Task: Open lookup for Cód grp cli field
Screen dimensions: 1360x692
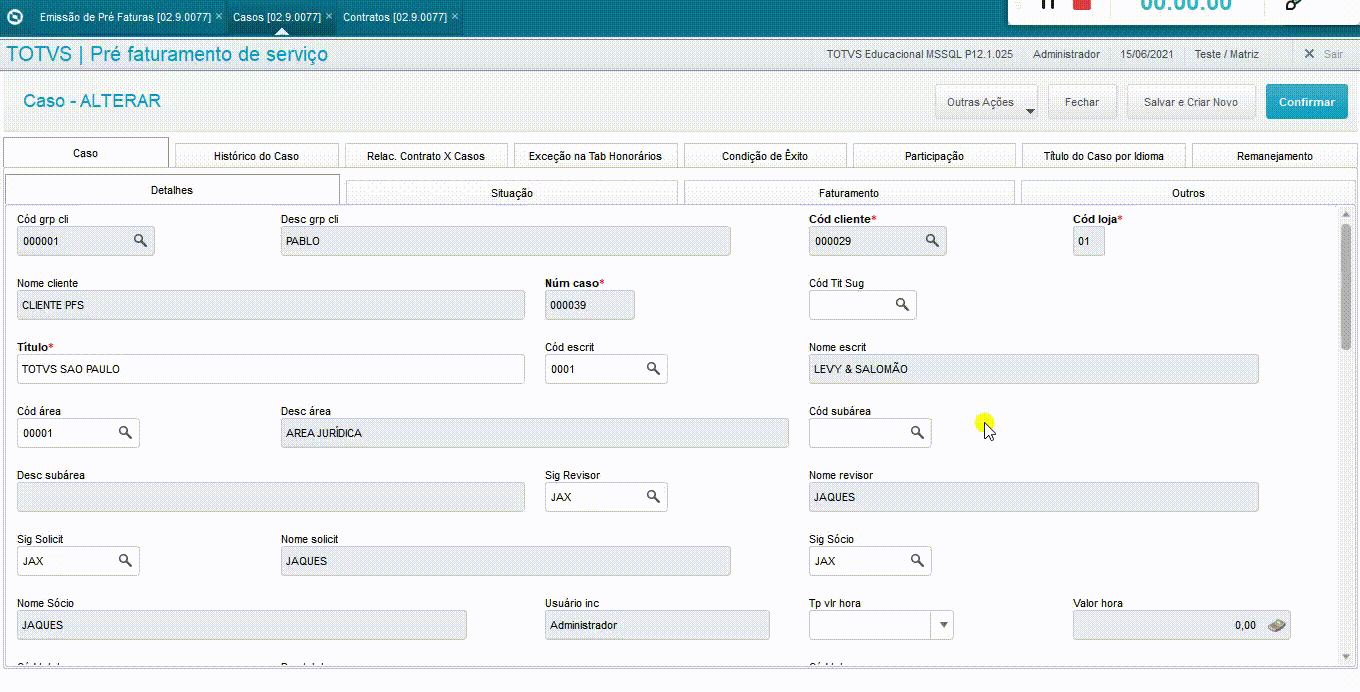Action: point(141,241)
